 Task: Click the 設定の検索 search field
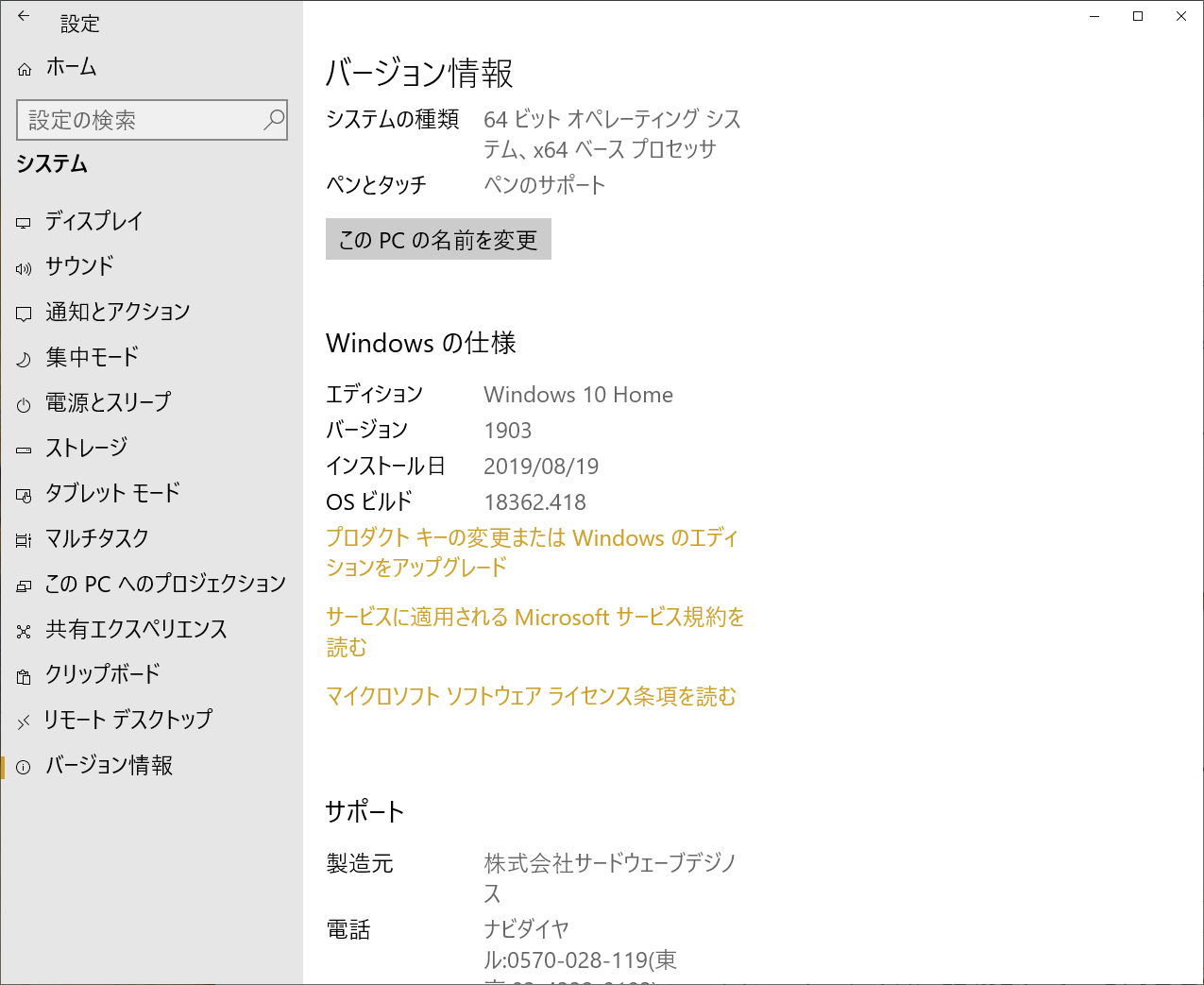tap(152, 120)
